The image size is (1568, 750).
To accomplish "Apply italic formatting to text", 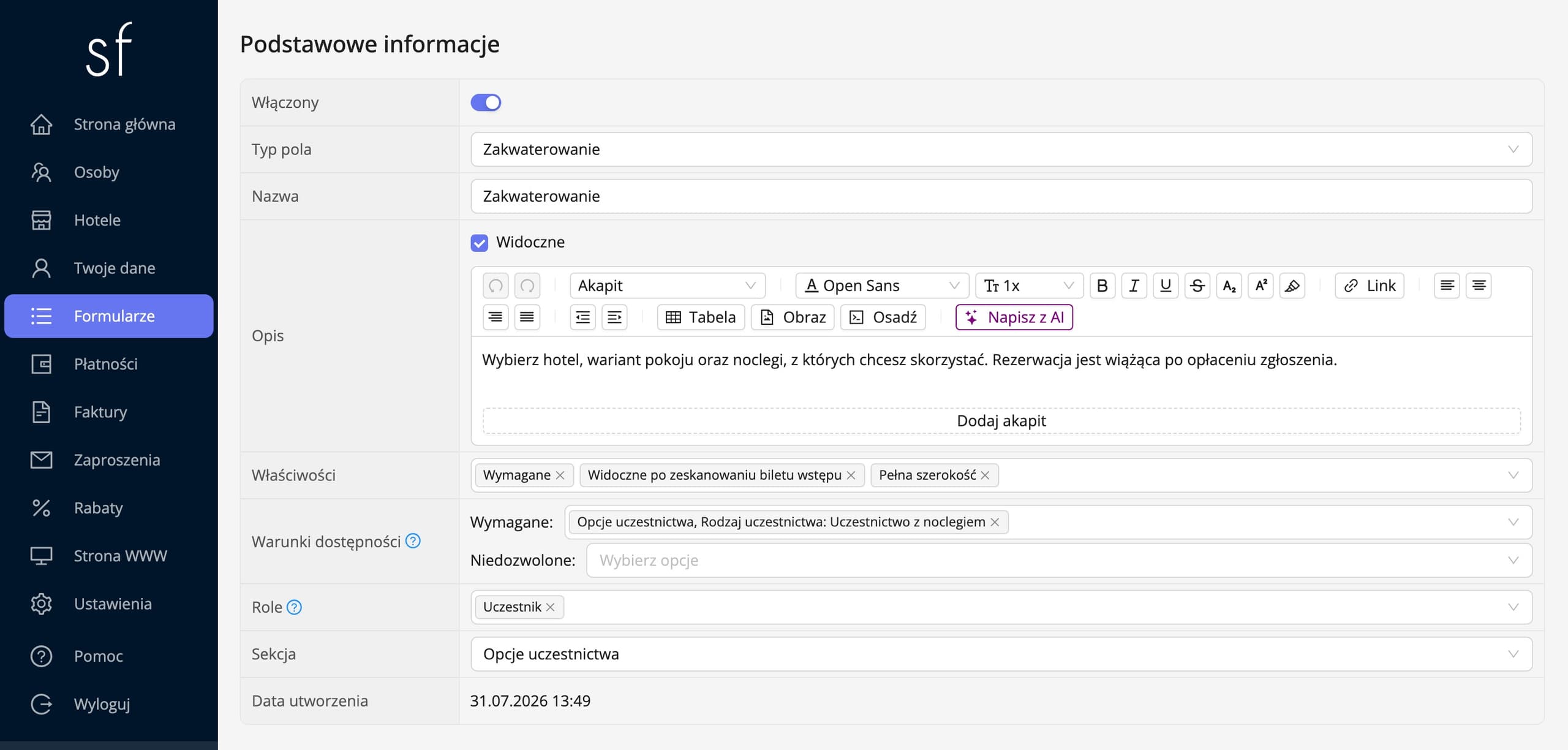I will (x=1134, y=286).
